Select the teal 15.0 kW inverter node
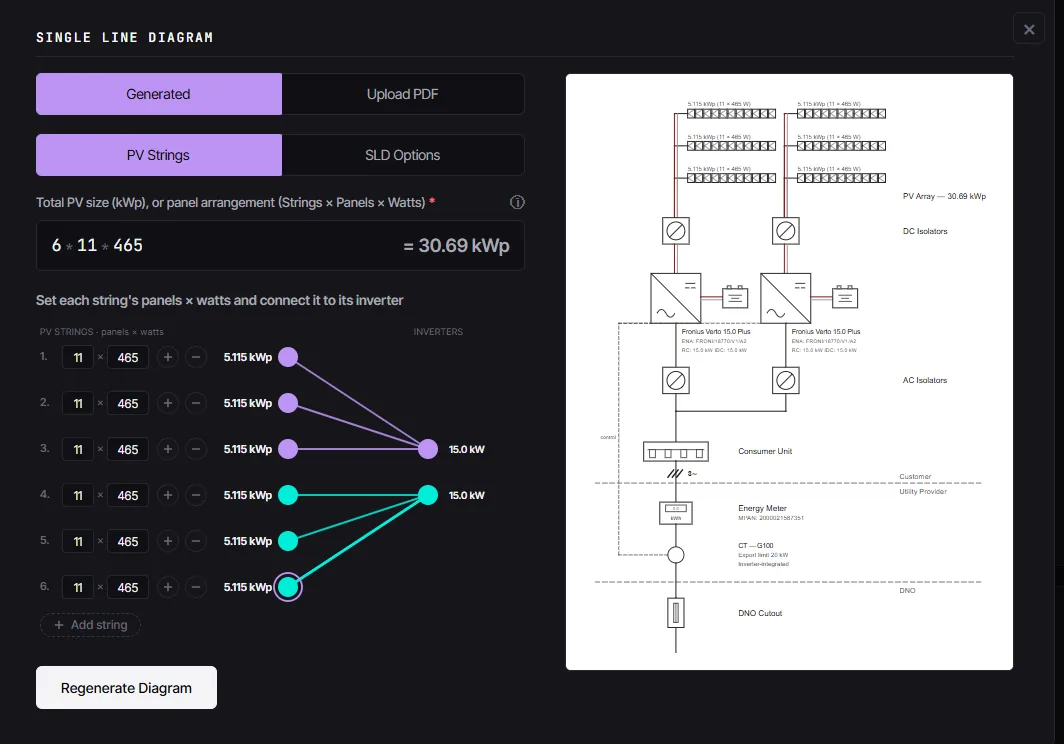Viewport: 1064px width, 744px height. point(428,496)
